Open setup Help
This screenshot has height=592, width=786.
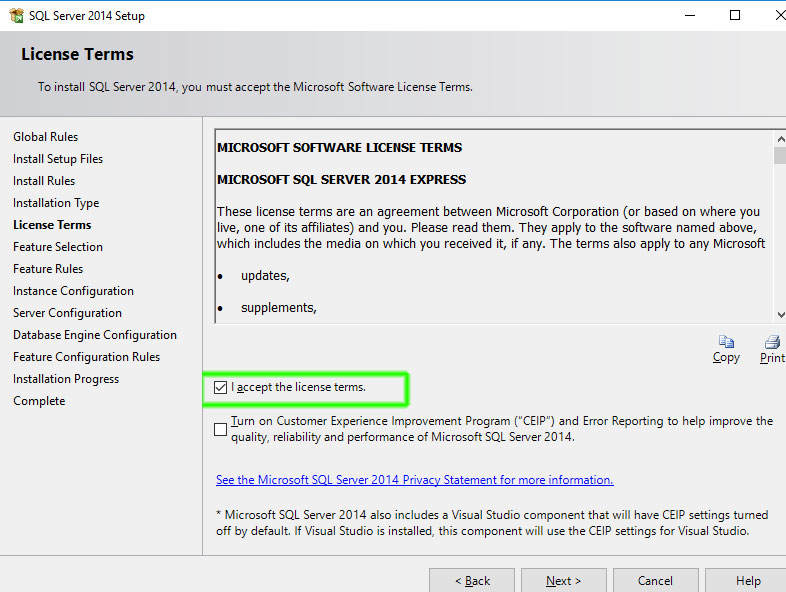pyautogui.click(x=747, y=580)
